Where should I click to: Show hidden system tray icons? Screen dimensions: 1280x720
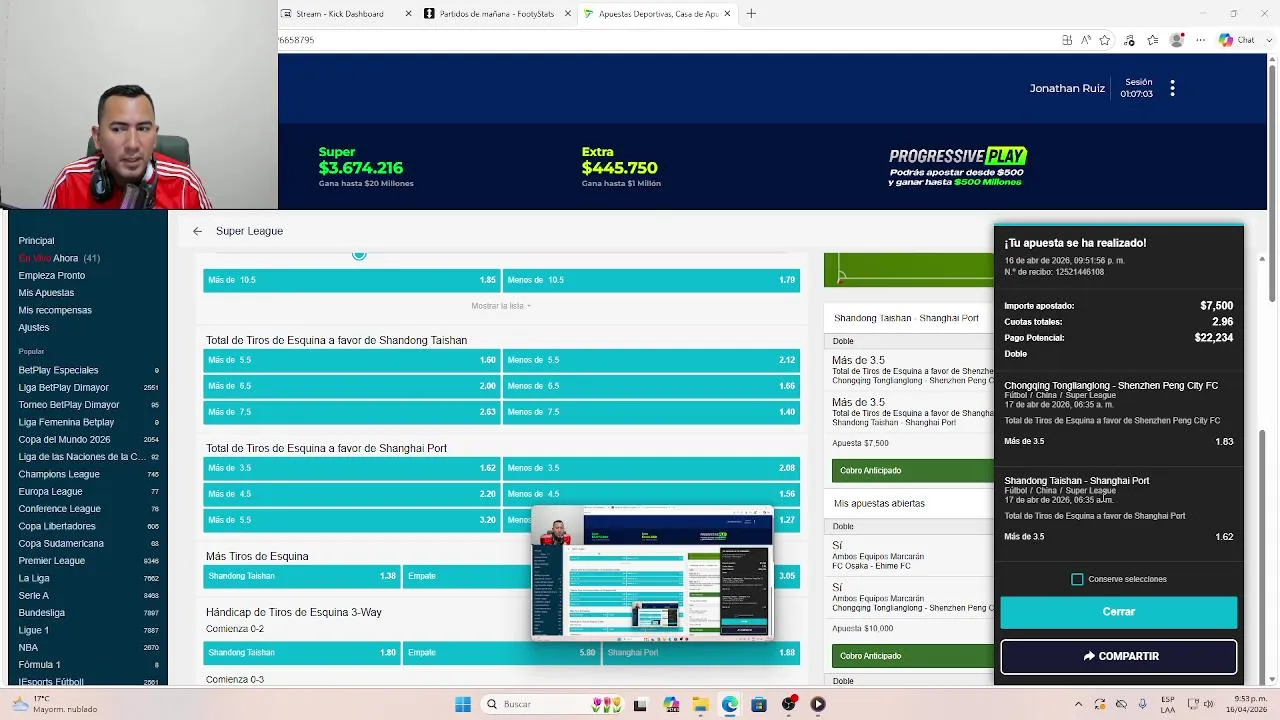point(1078,704)
